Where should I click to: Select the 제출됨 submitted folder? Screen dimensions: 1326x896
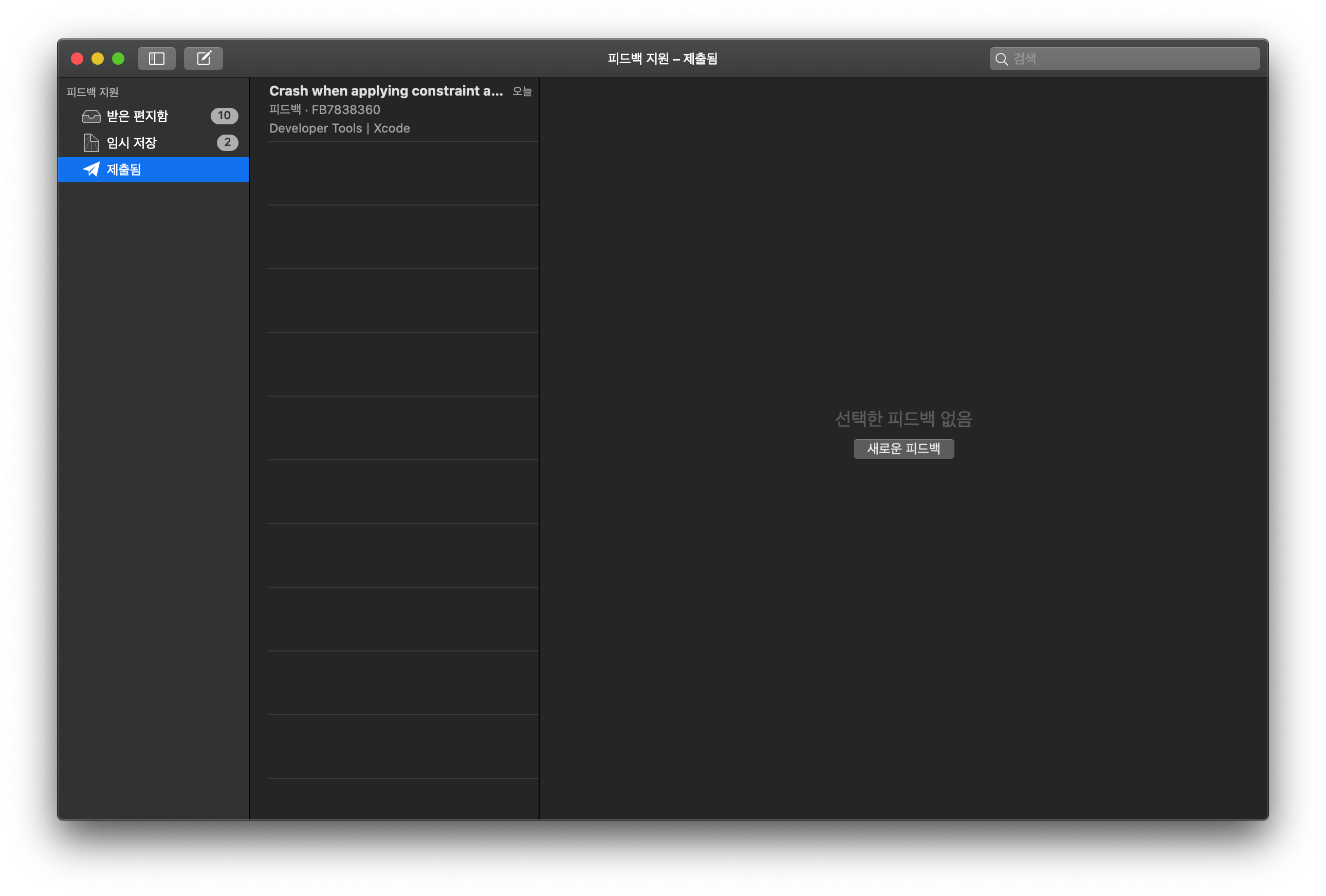(x=124, y=170)
